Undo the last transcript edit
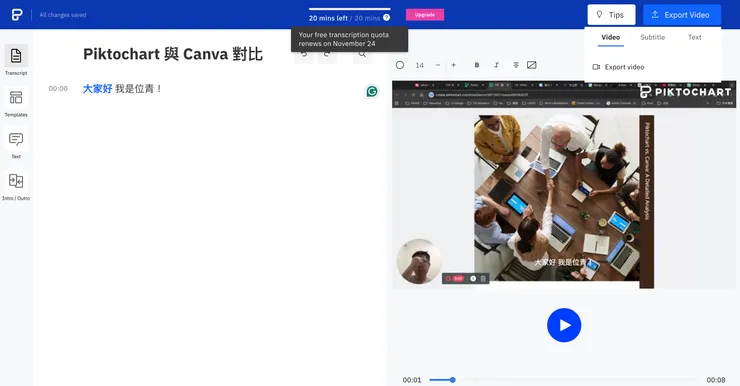The image size is (740, 386). (x=304, y=54)
